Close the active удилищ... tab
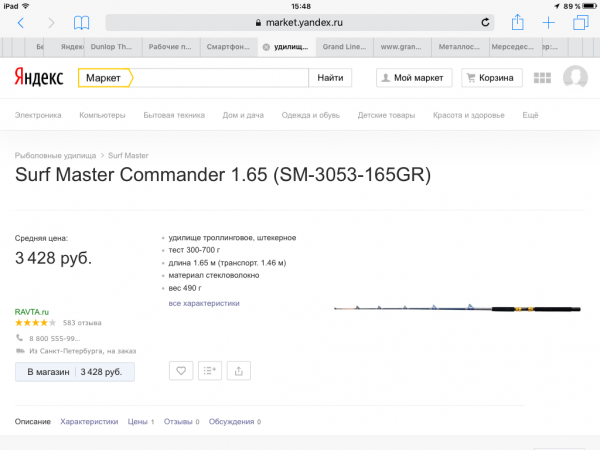Viewport: 600px width, 450px height. coord(266,47)
